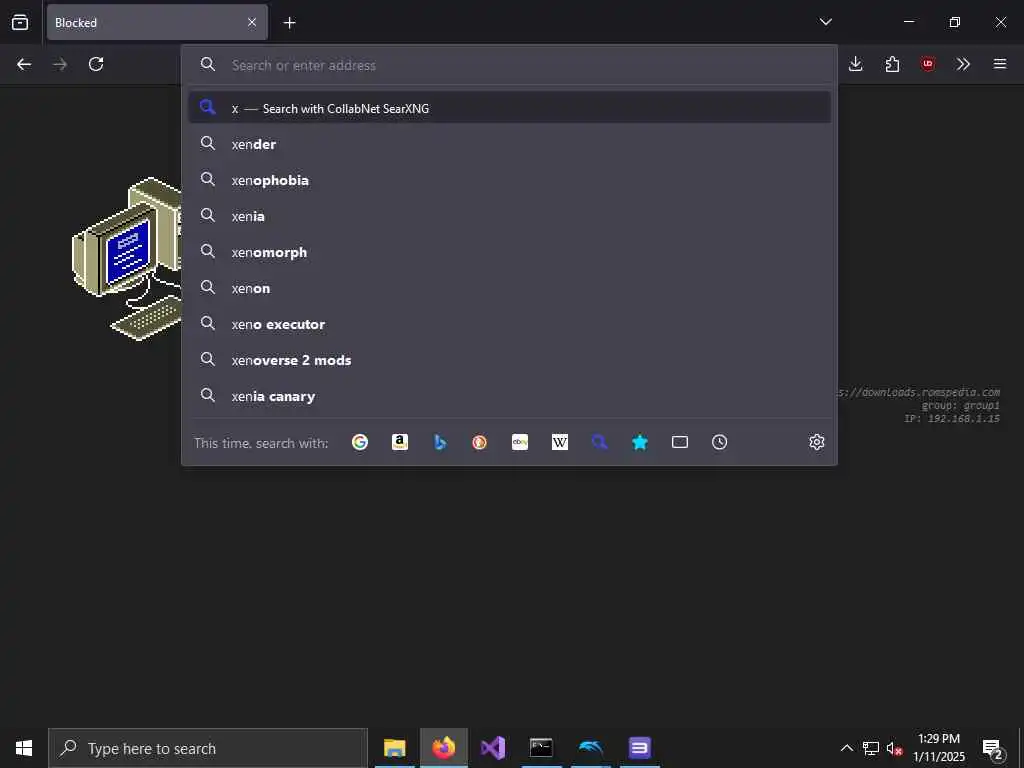Search this time with Bing
Viewport: 1024px width, 768px height.
[x=440, y=442]
